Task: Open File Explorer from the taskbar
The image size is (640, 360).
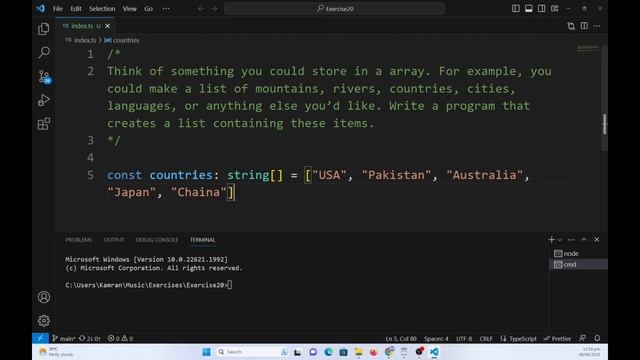Action: 358,352
